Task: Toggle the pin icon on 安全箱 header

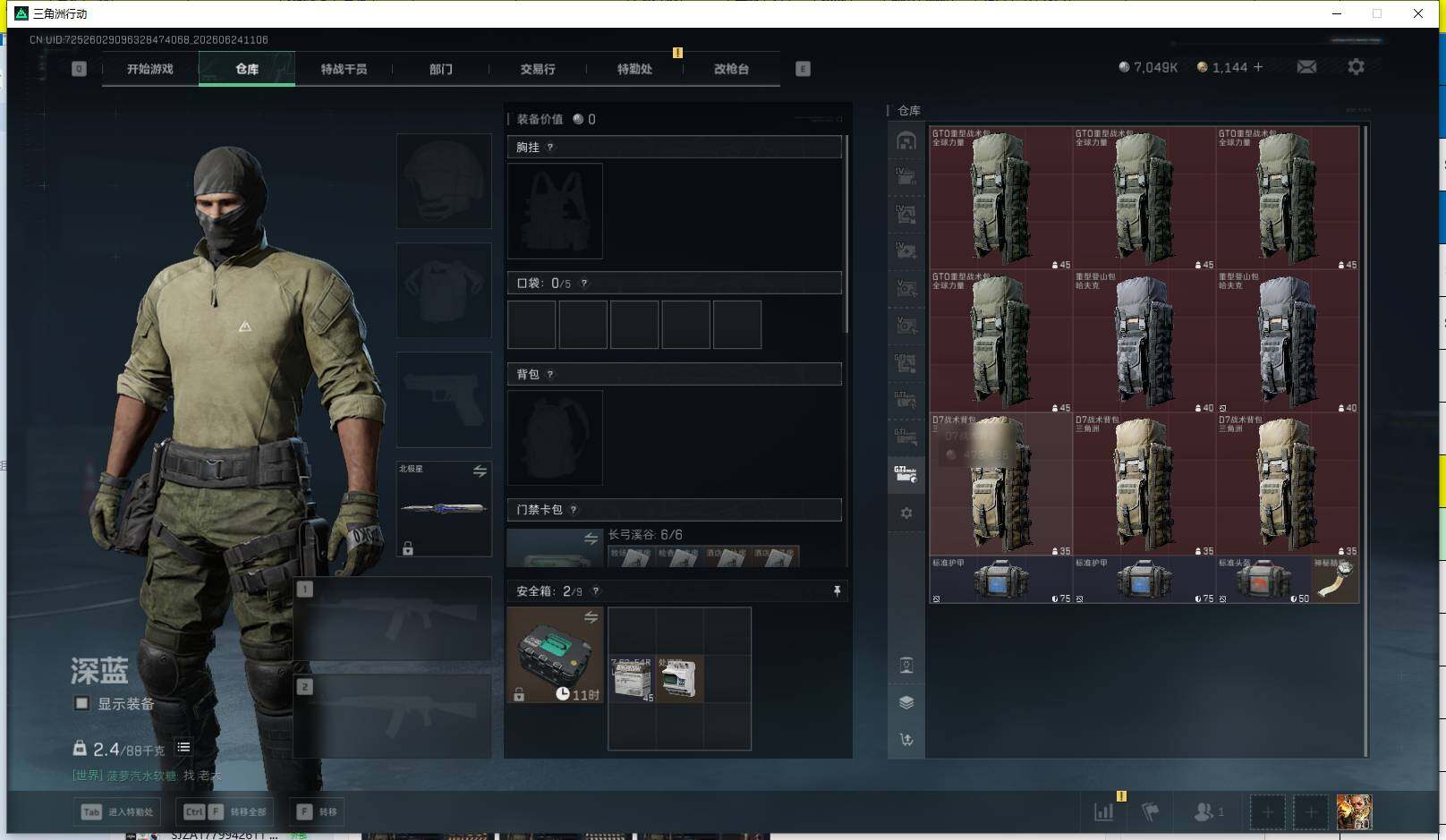Action: click(837, 591)
